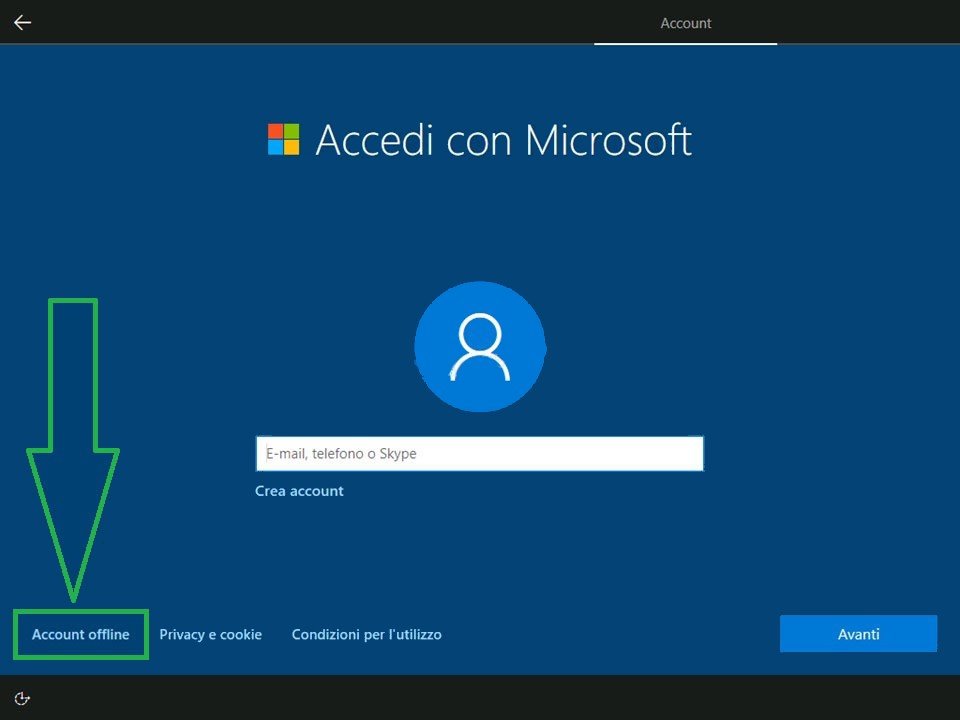
Task: Open the Ease of Access icon
Action: (x=22, y=699)
